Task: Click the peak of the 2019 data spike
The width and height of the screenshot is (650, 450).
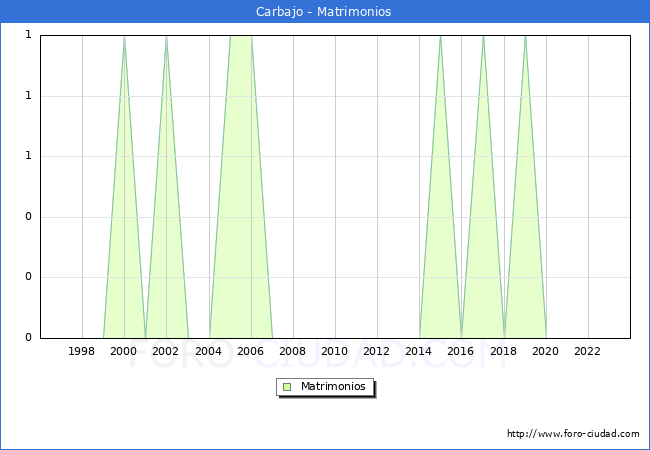Action: pyautogui.click(x=525, y=37)
